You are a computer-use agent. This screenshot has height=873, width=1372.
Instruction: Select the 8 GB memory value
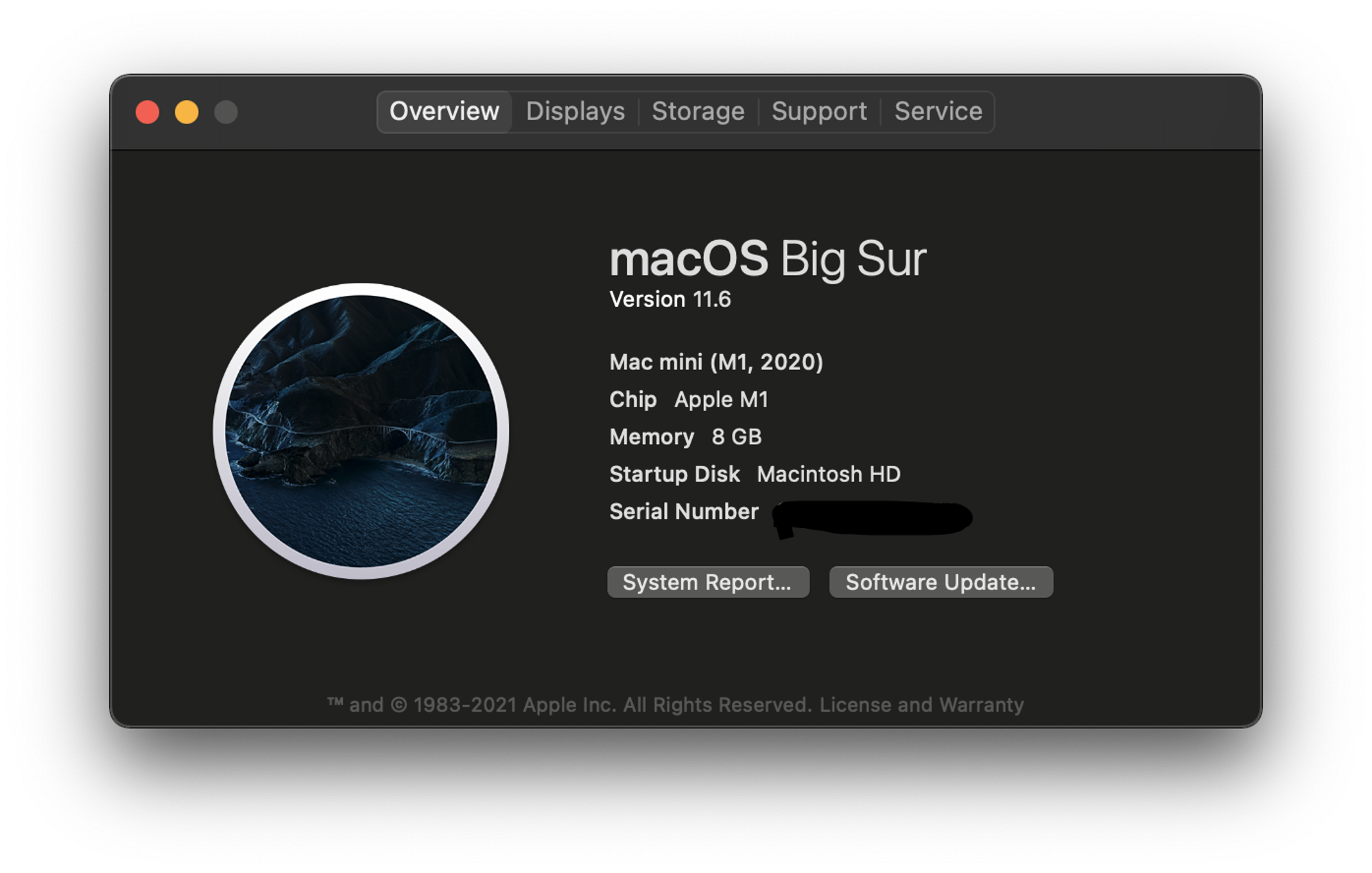(737, 436)
